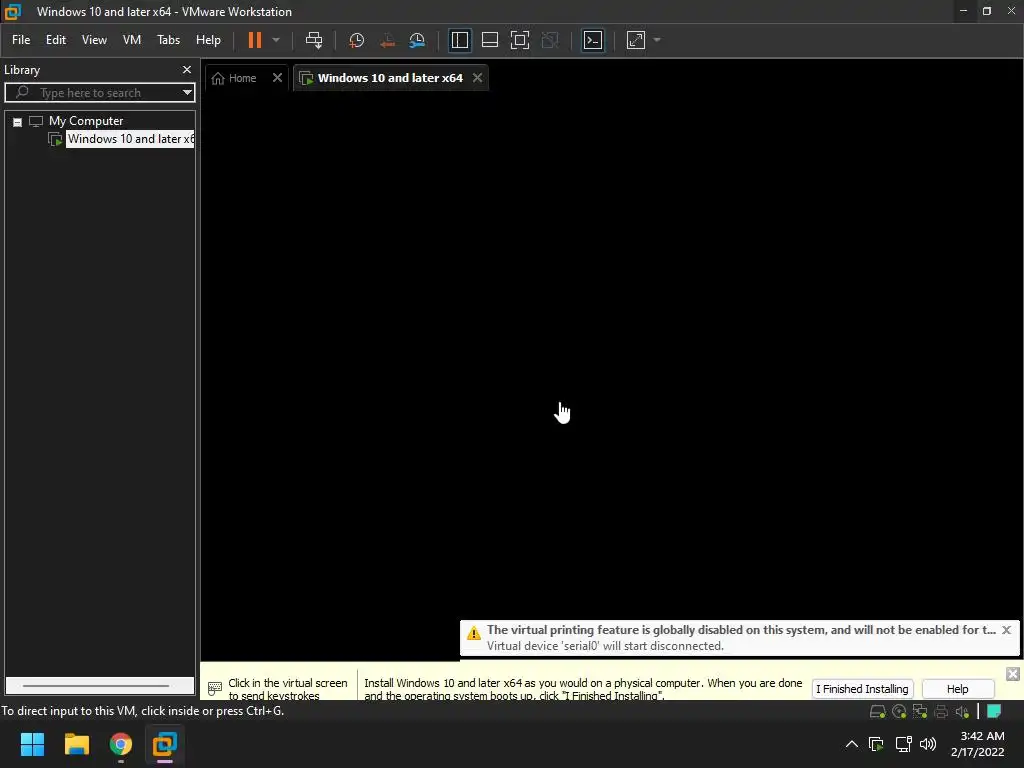Screen dimensions: 1024x768
Task: Click the Help button in the install bar
Action: pyautogui.click(x=957, y=689)
